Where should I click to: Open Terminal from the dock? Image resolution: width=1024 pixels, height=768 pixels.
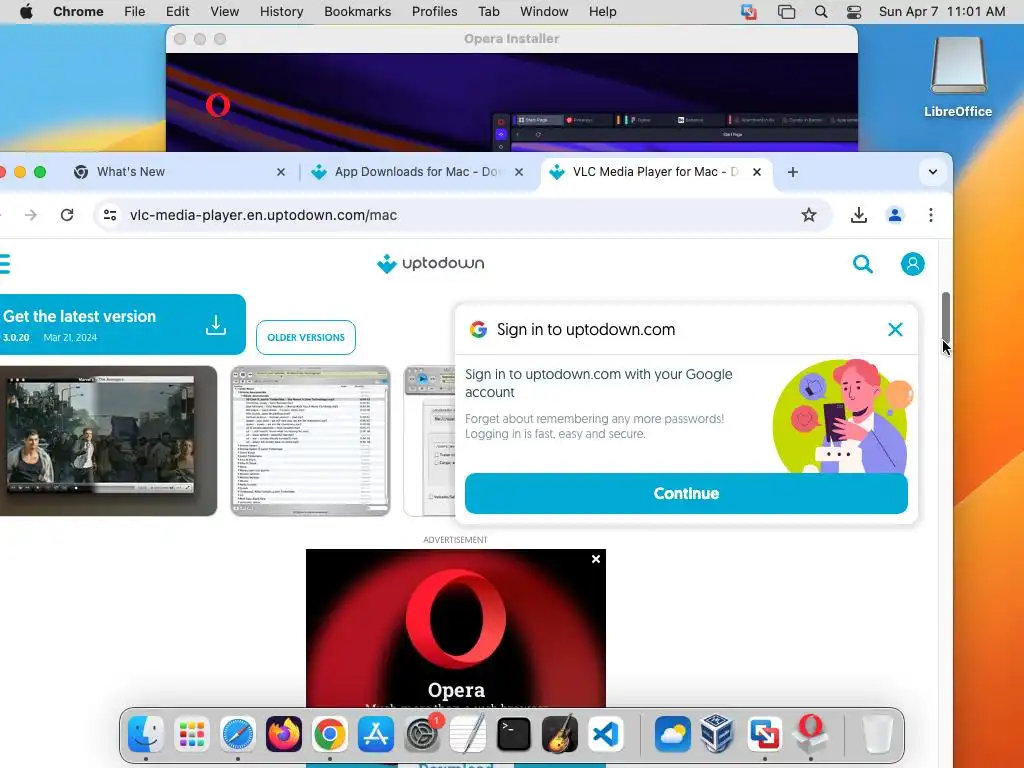pos(514,734)
